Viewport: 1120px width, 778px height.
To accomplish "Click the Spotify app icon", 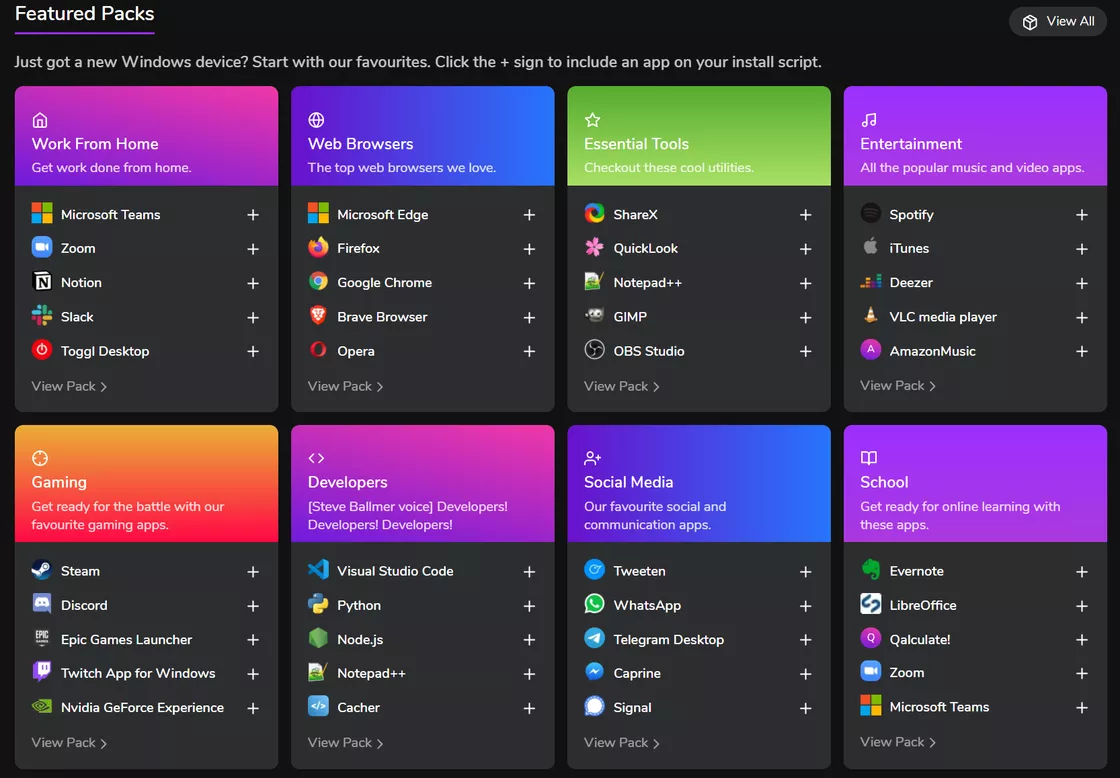I will pyautogui.click(x=870, y=214).
